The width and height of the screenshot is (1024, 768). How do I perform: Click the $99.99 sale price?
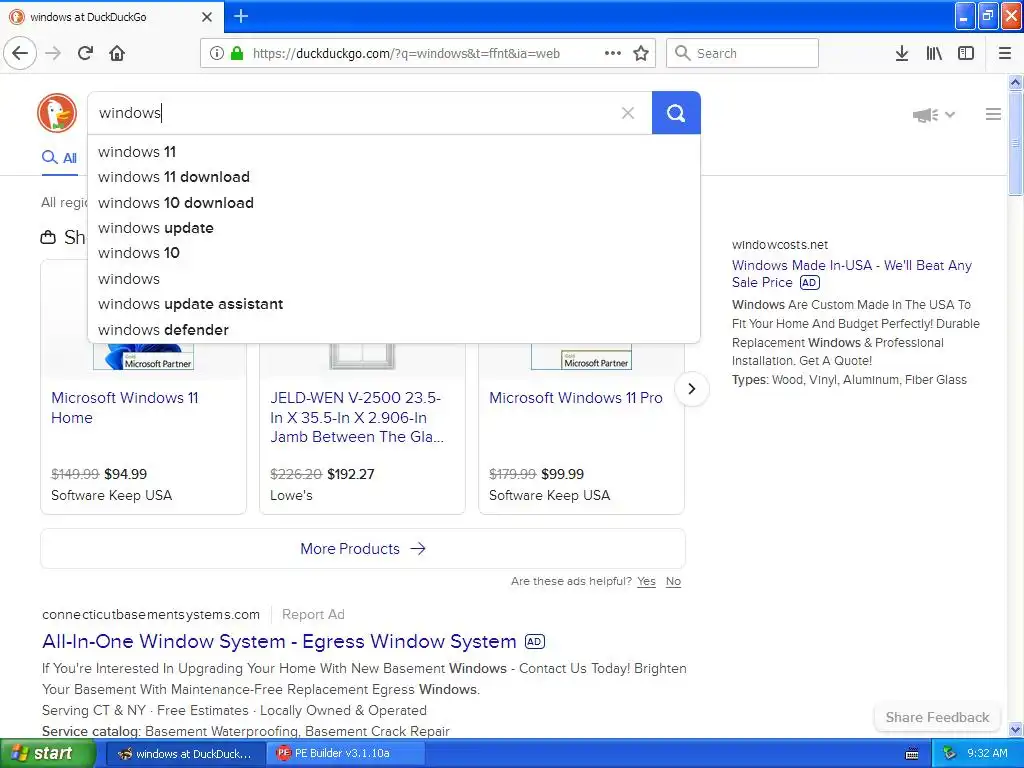point(562,474)
